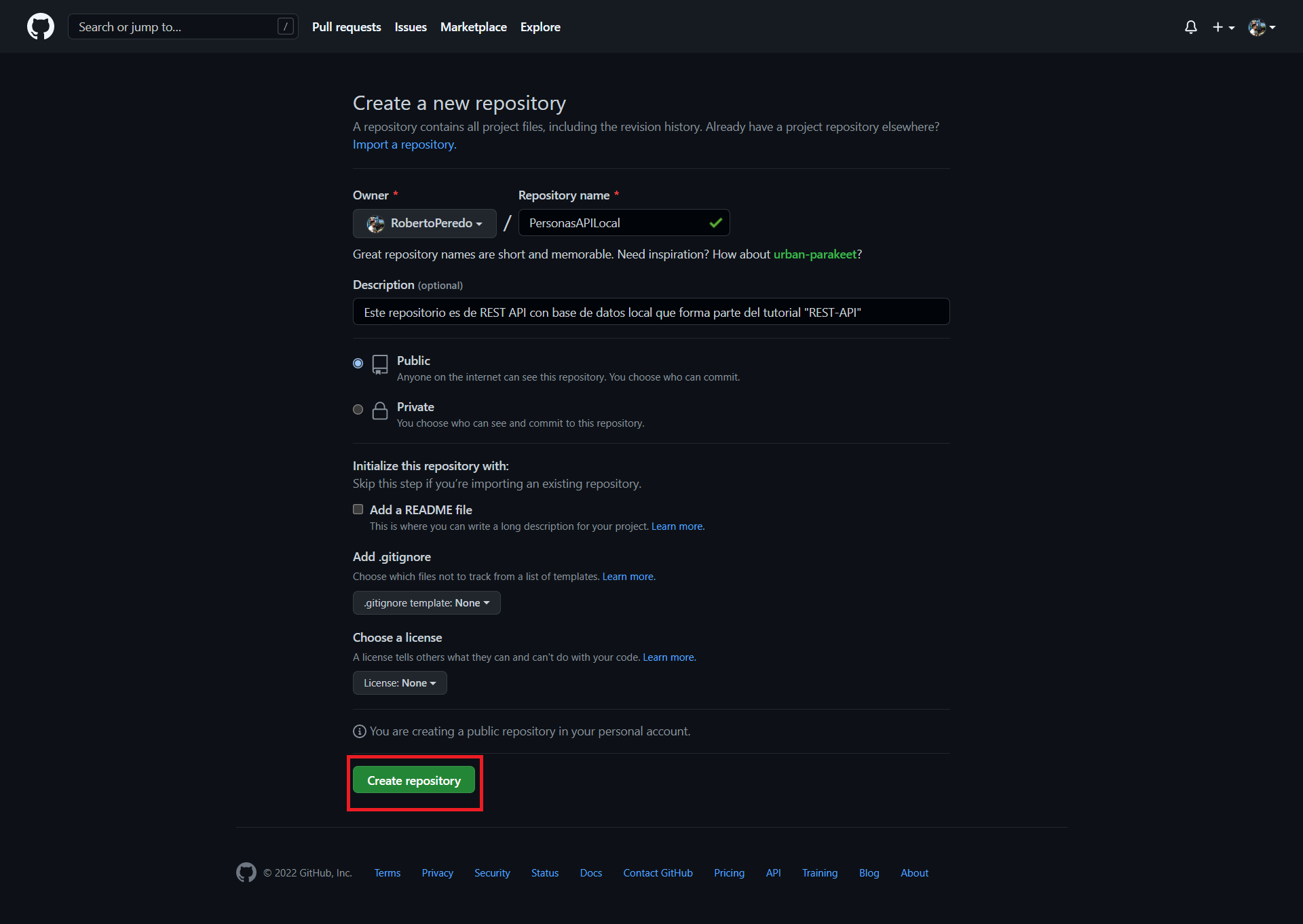This screenshot has height=924, width=1303.
Task: Open the Blog footer link
Action: [x=869, y=873]
